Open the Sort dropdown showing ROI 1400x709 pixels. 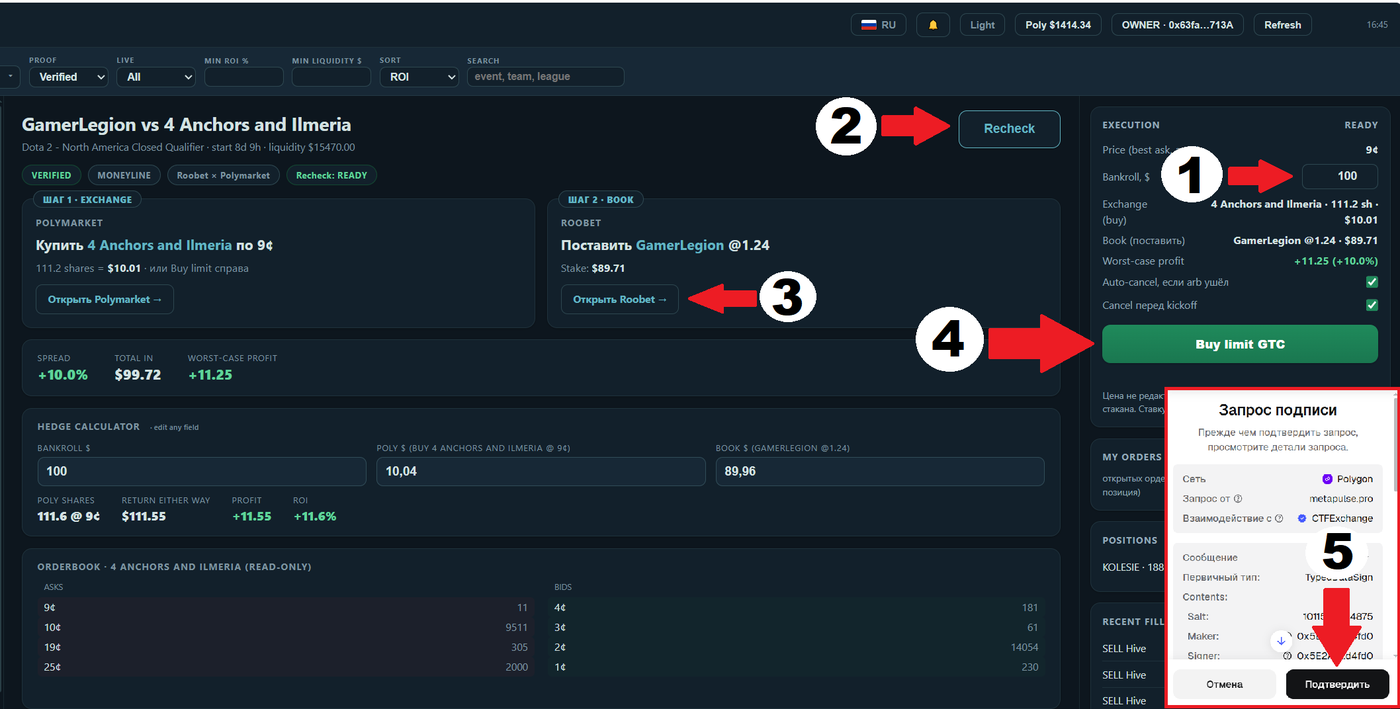418,76
